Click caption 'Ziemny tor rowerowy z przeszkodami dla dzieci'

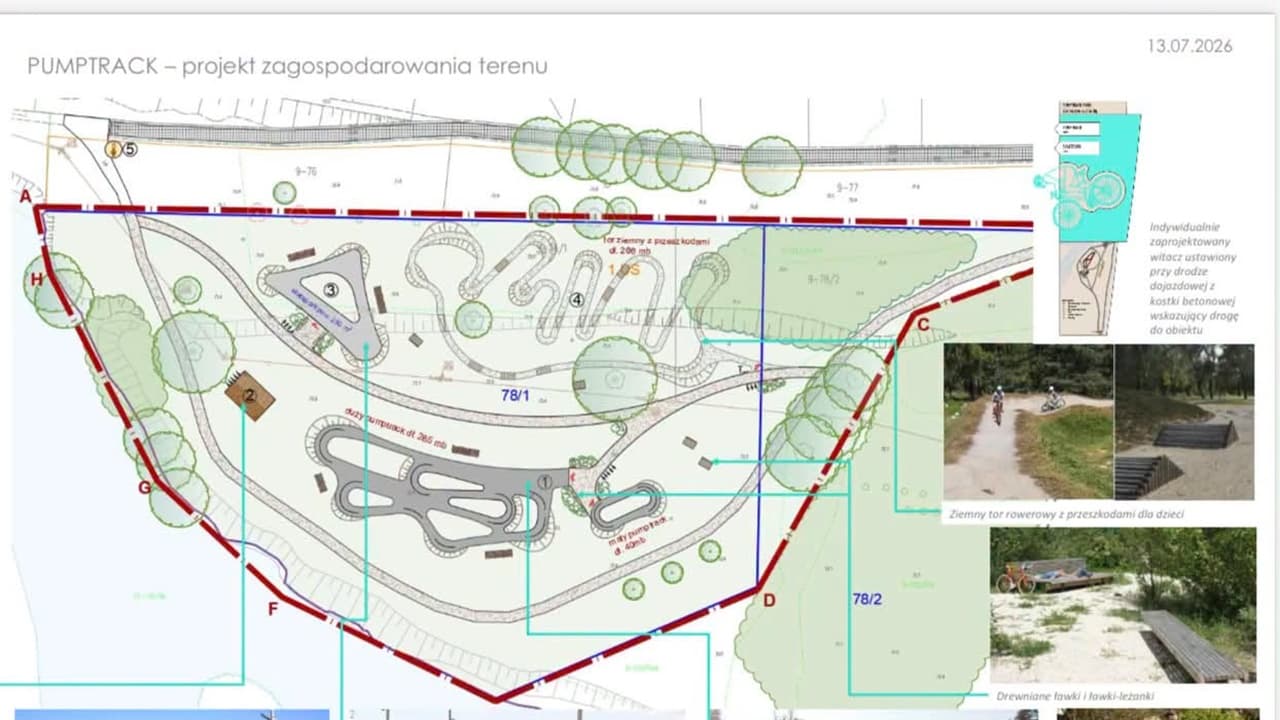pos(1067,514)
